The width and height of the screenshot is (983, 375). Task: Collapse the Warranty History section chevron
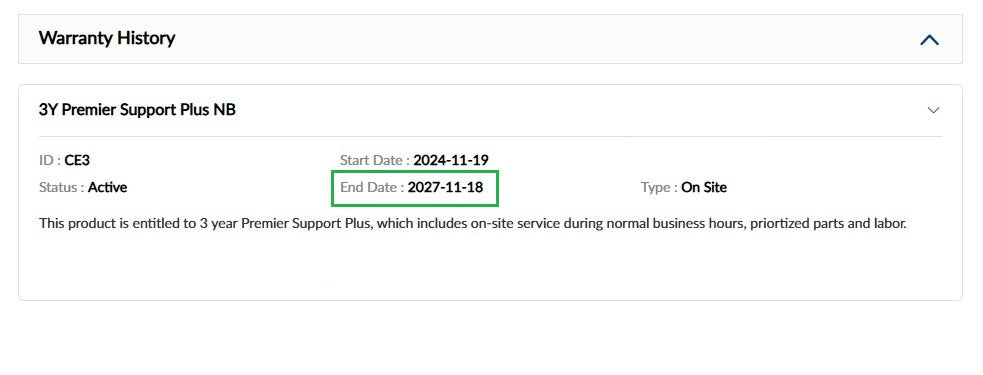pos(929,40)
